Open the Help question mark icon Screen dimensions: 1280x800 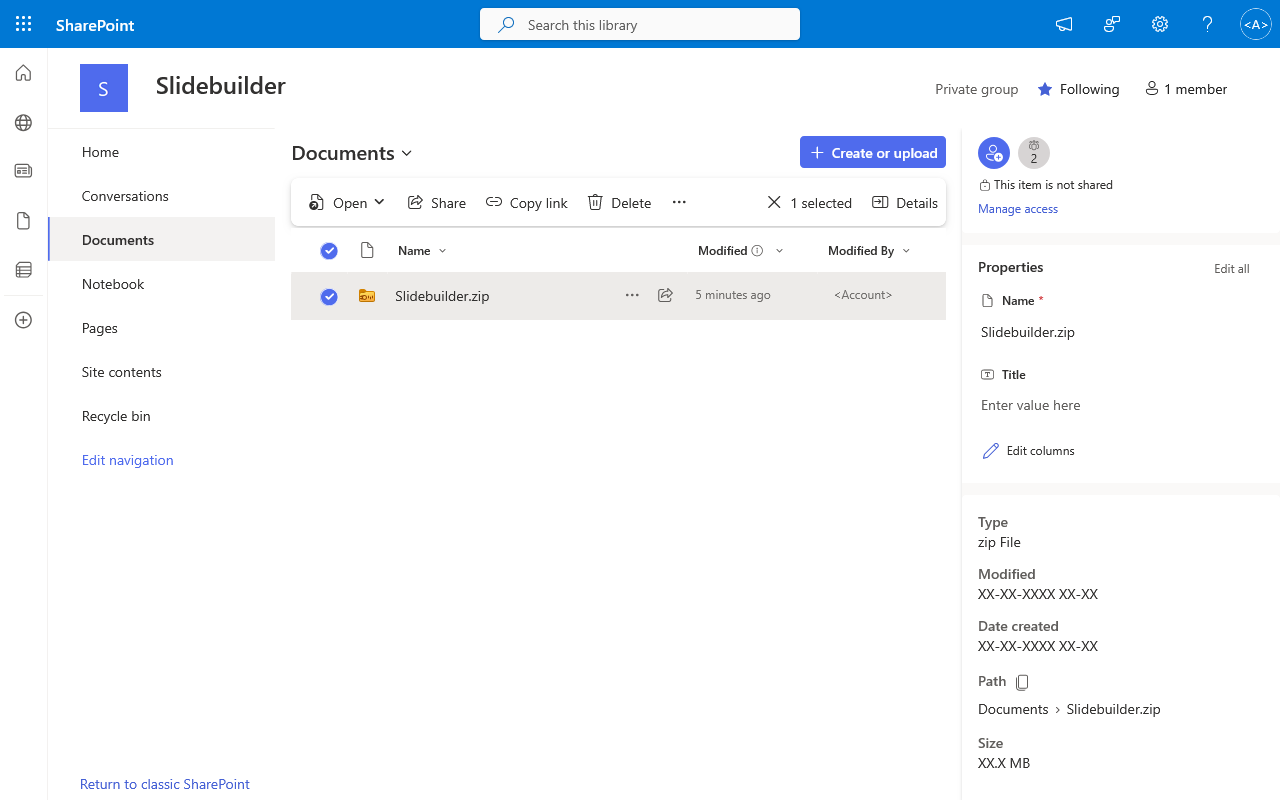coord(1208,24)
